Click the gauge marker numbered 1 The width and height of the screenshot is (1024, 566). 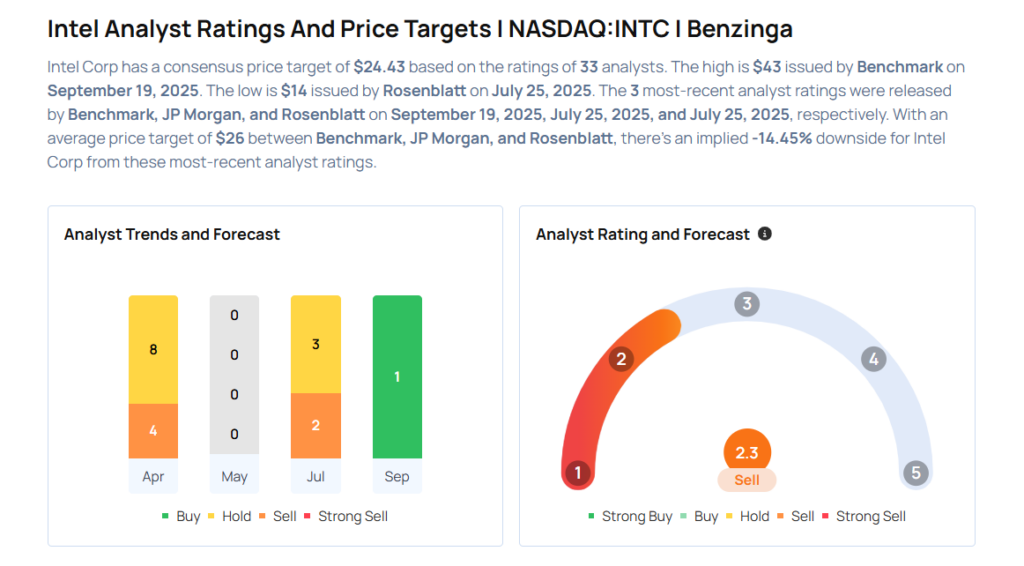(577, 473)
